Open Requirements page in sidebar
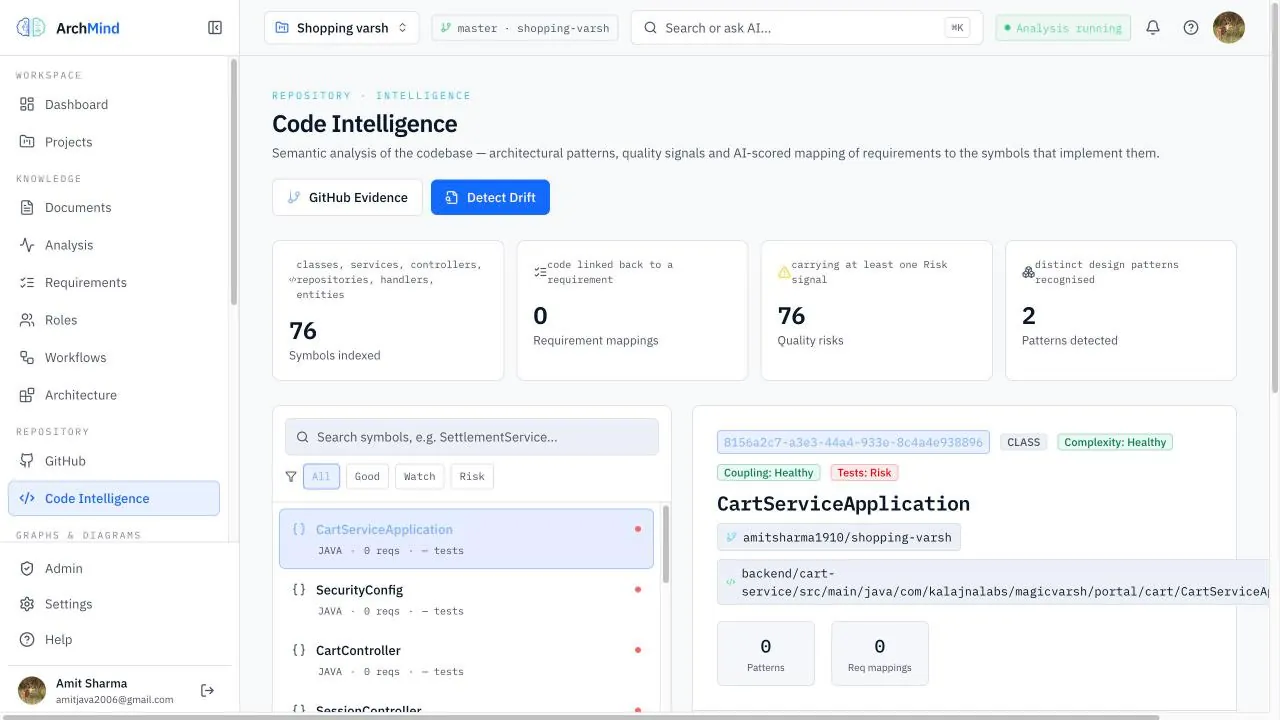This screenshot has height=720, width=1280. point(114,283)
